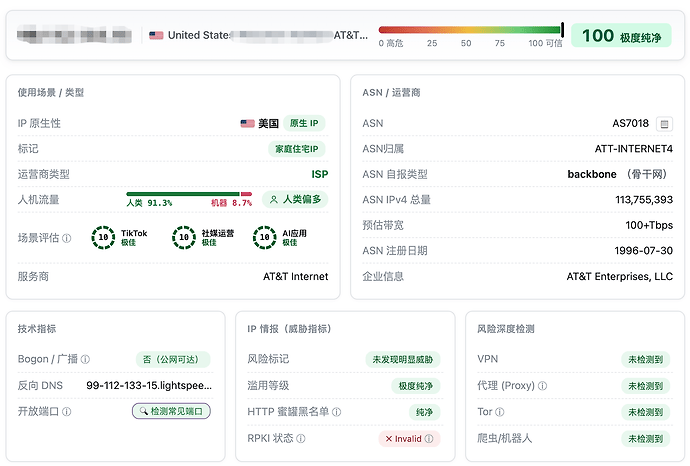This screenshot has height=466, width=690.
Task: Click the 100 极度纯净 score badge
Action: click(x=621, y=35)
